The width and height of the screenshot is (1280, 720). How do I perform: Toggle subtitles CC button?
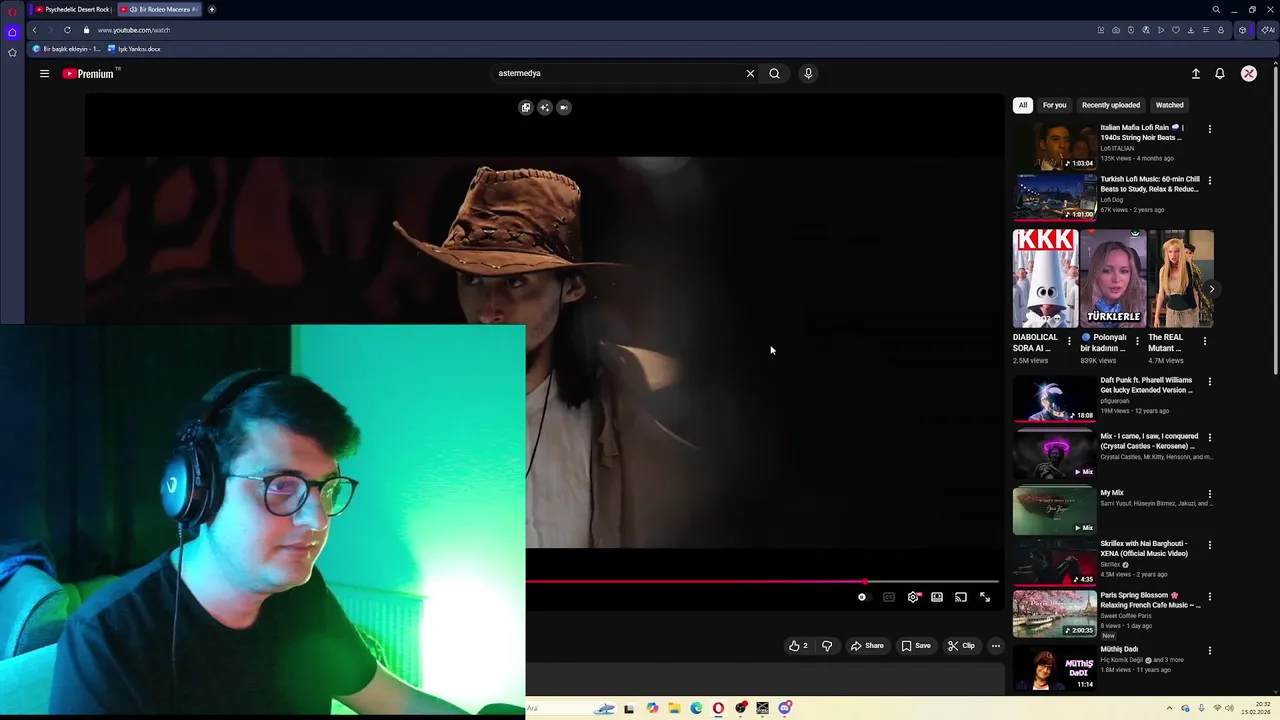point(889,597)
